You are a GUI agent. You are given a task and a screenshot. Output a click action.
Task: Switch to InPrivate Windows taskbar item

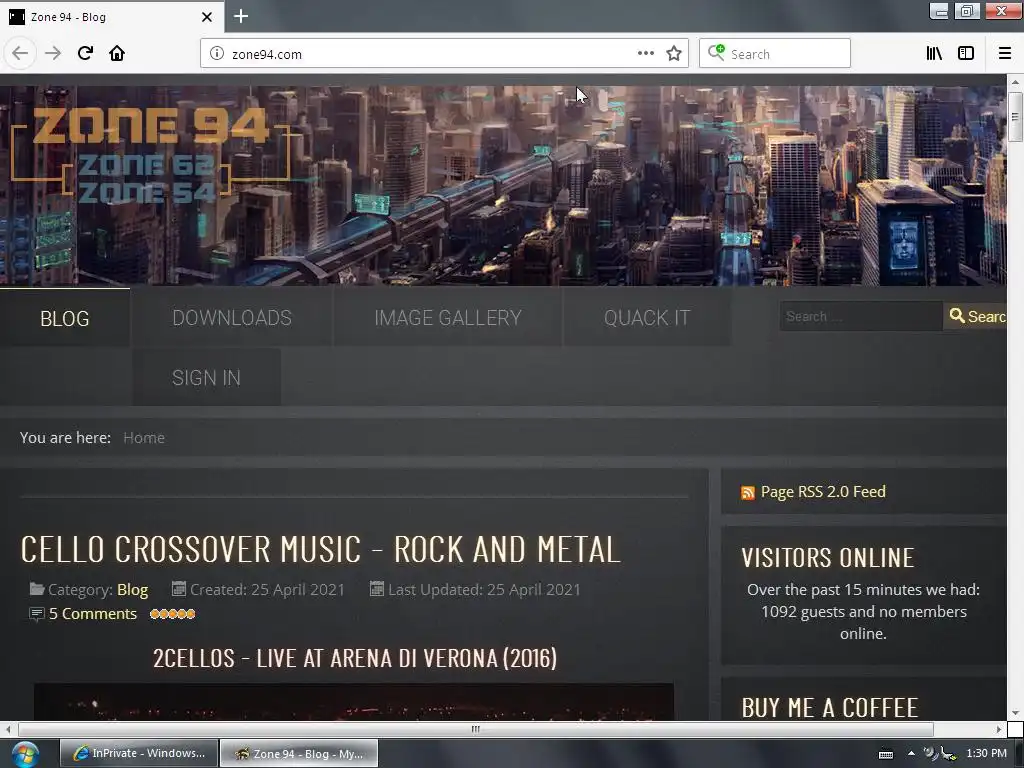138,753
